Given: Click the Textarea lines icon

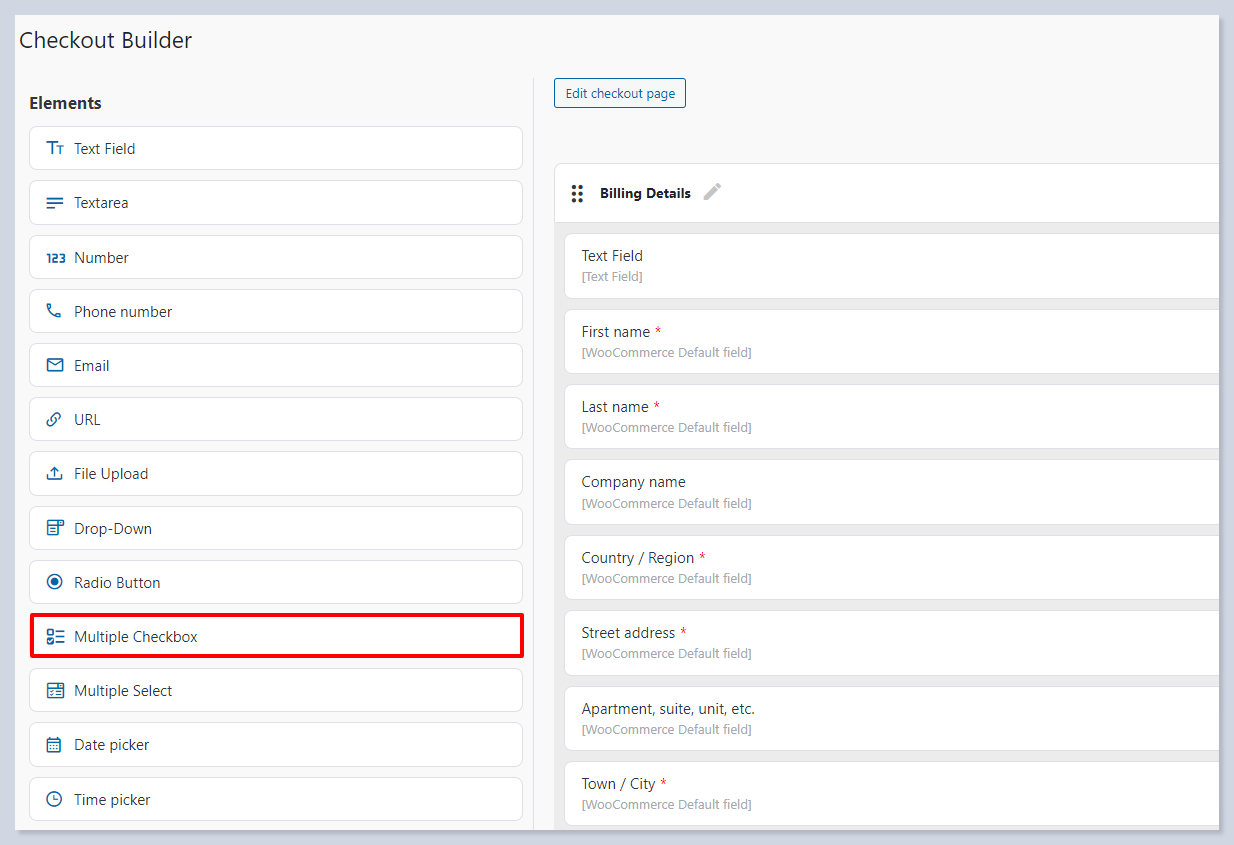Looking at the screenshot, I should tap(55, 203).
